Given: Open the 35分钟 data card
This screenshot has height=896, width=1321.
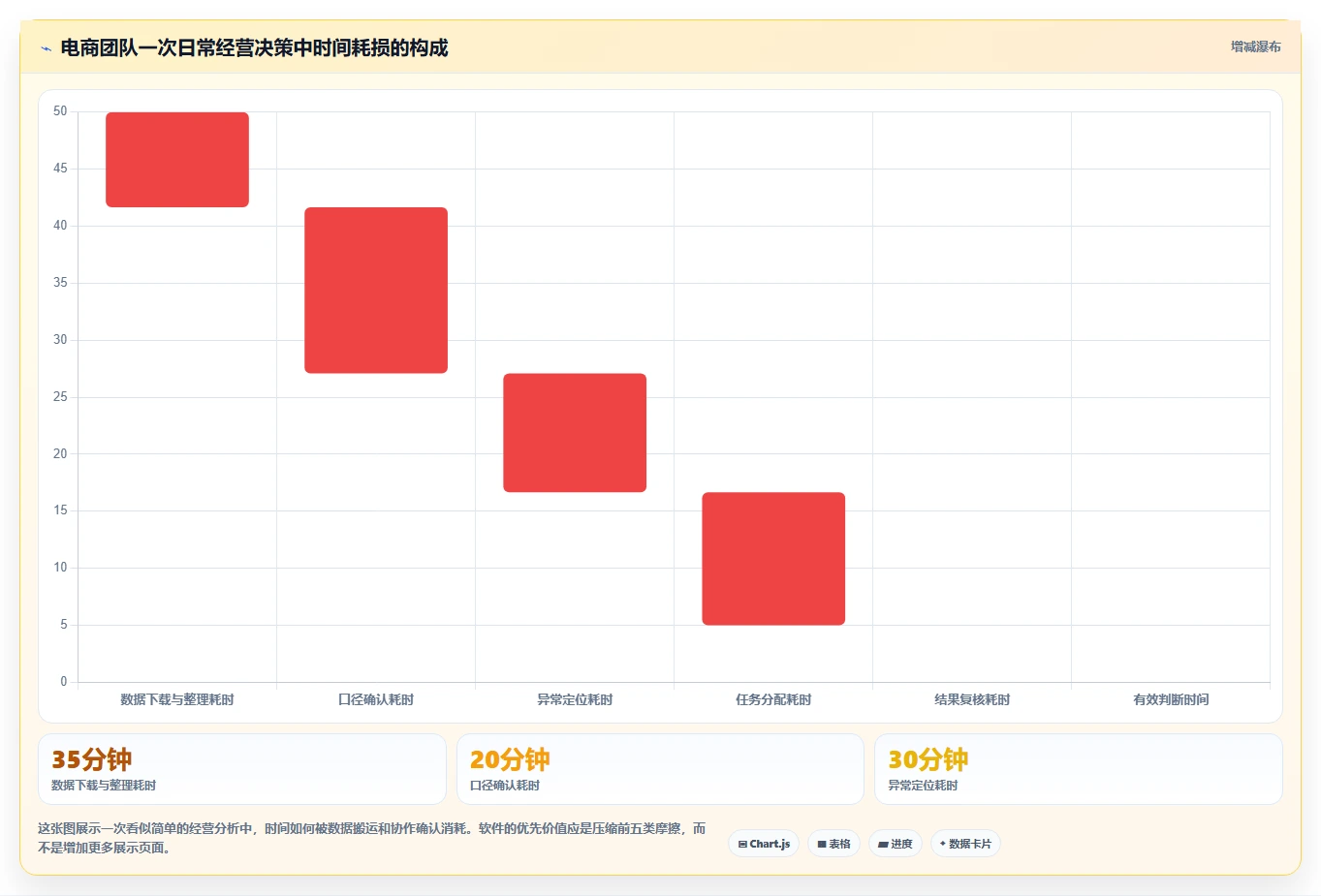Looking at the screenshot, I should (242, 769).
